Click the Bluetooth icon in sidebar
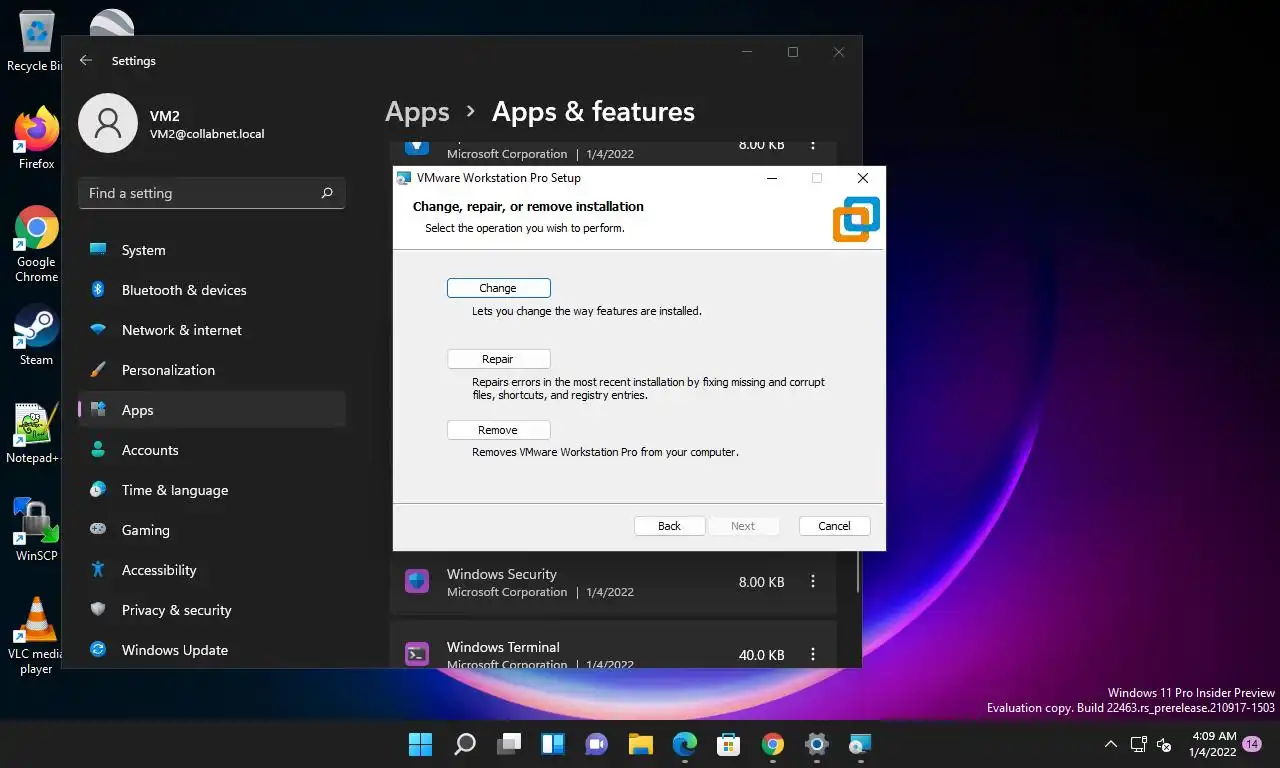 (98, 290)
